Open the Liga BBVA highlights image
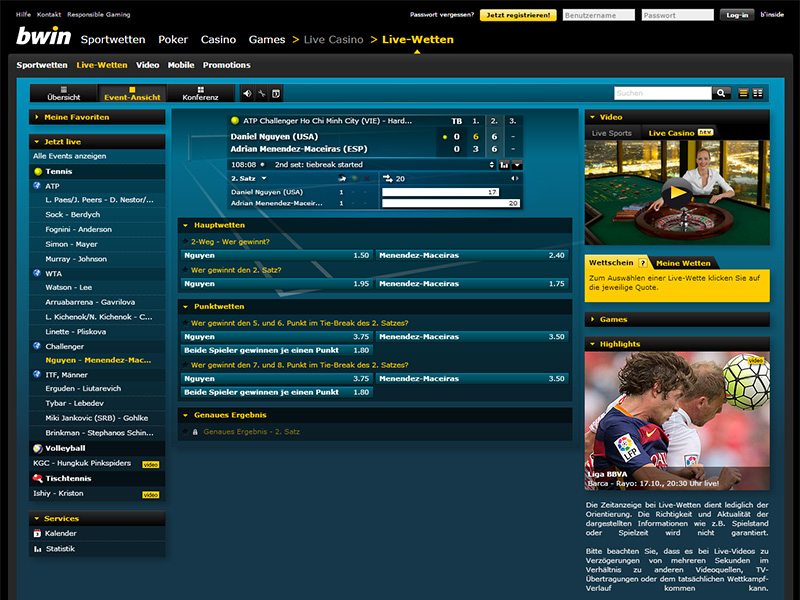The width and height of the screenshot is (800, 600). 677,421
